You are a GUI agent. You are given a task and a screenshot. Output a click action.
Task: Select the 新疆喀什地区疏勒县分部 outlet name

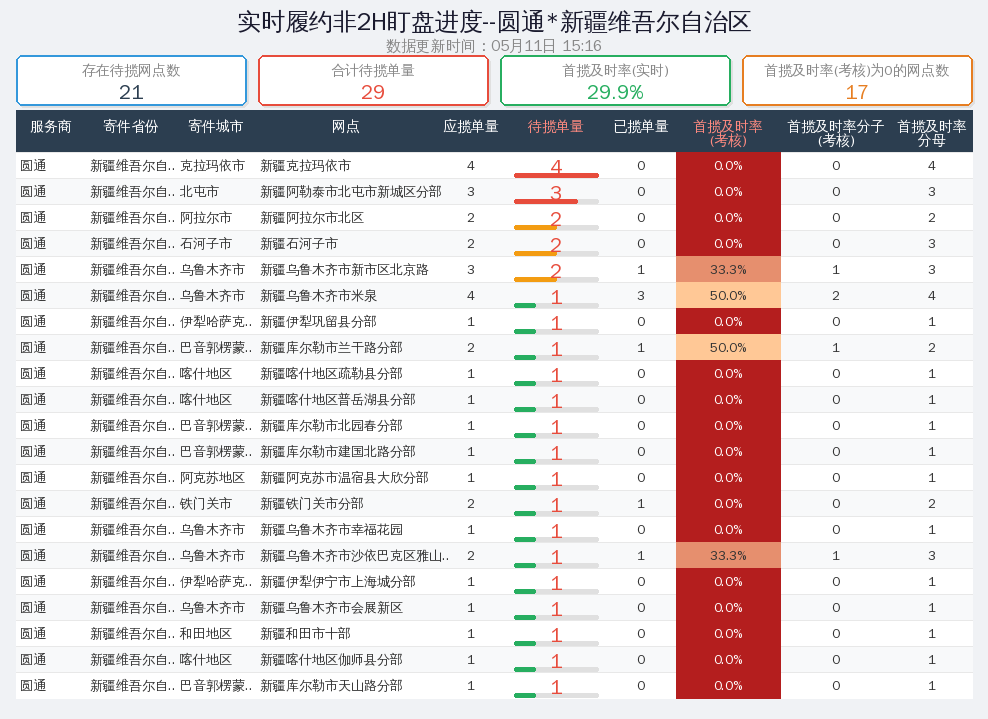[331, 374]
